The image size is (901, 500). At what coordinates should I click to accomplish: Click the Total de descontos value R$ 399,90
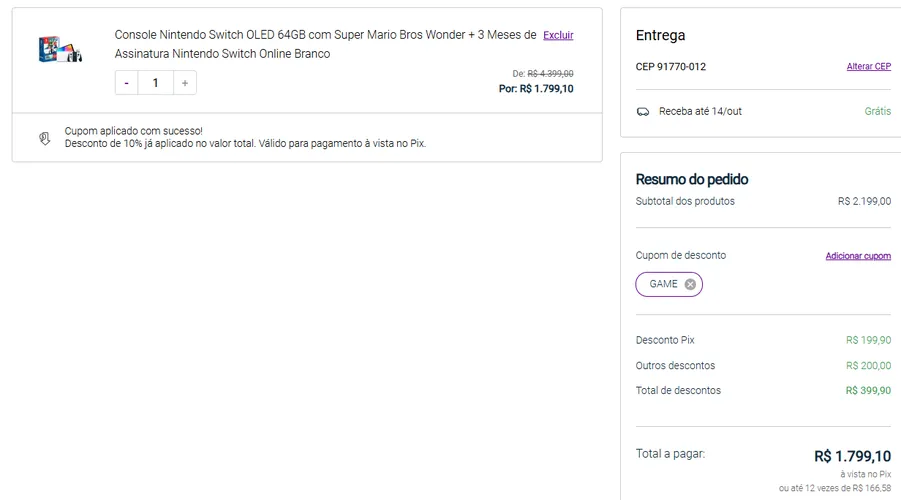click(x=868, y=391)
